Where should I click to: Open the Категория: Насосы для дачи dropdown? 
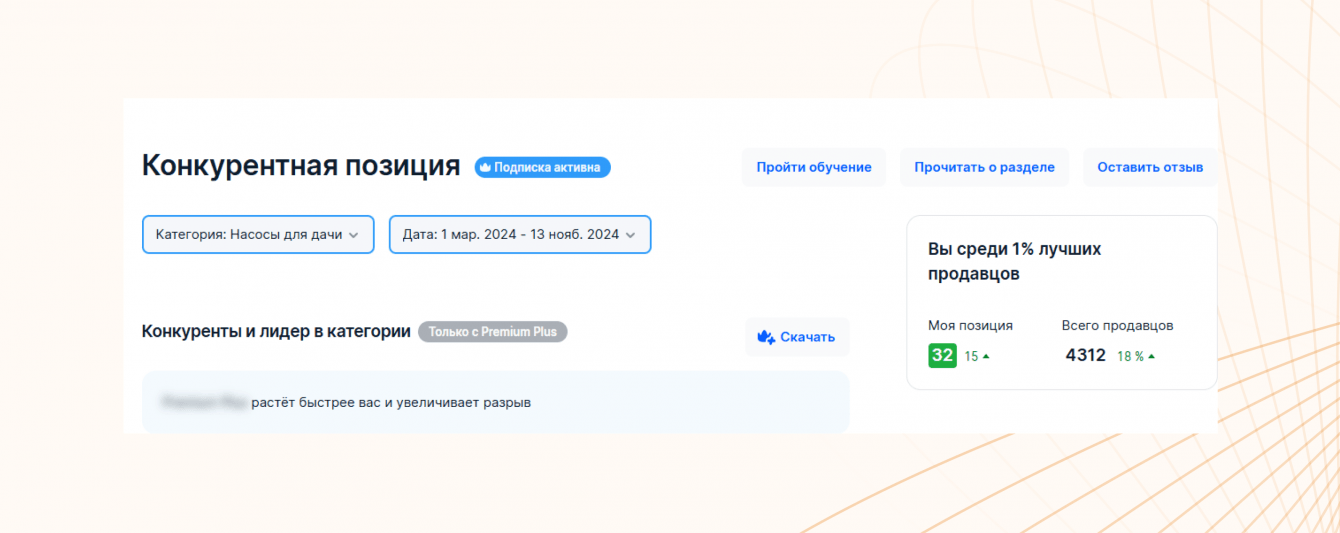click(x=258, y=235)
